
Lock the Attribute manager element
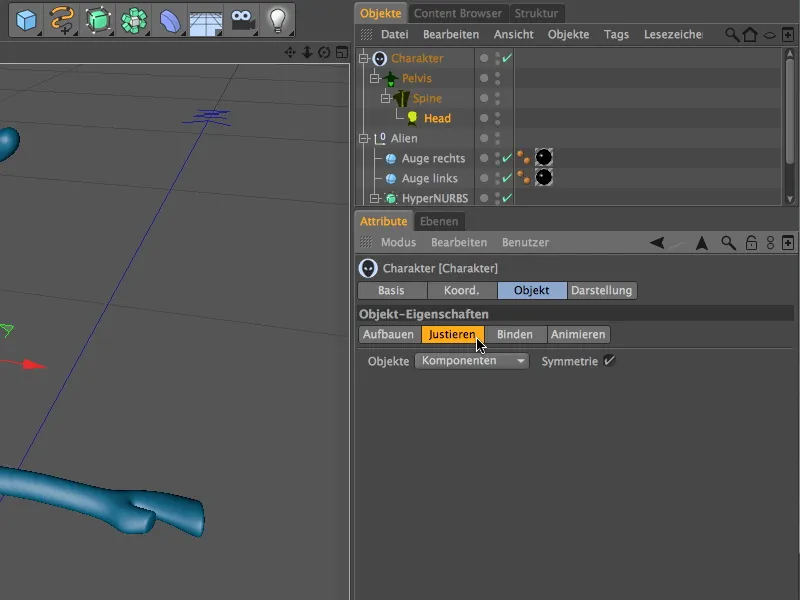pyautogui.click(x=751, y=243)
